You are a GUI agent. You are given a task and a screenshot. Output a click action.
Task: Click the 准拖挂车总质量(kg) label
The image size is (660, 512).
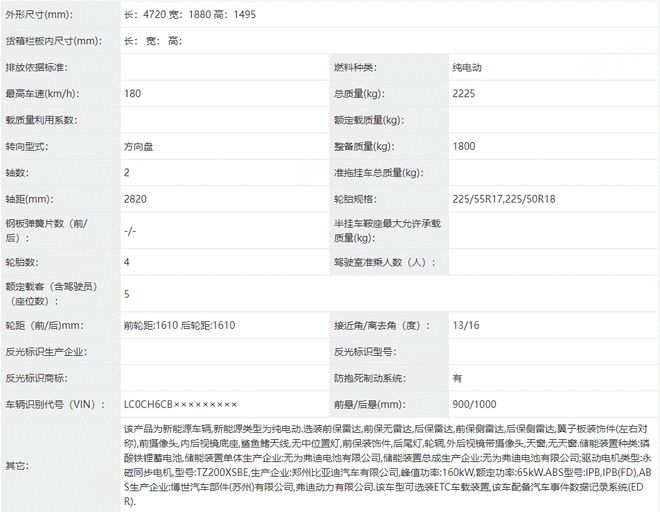[378, 173]
